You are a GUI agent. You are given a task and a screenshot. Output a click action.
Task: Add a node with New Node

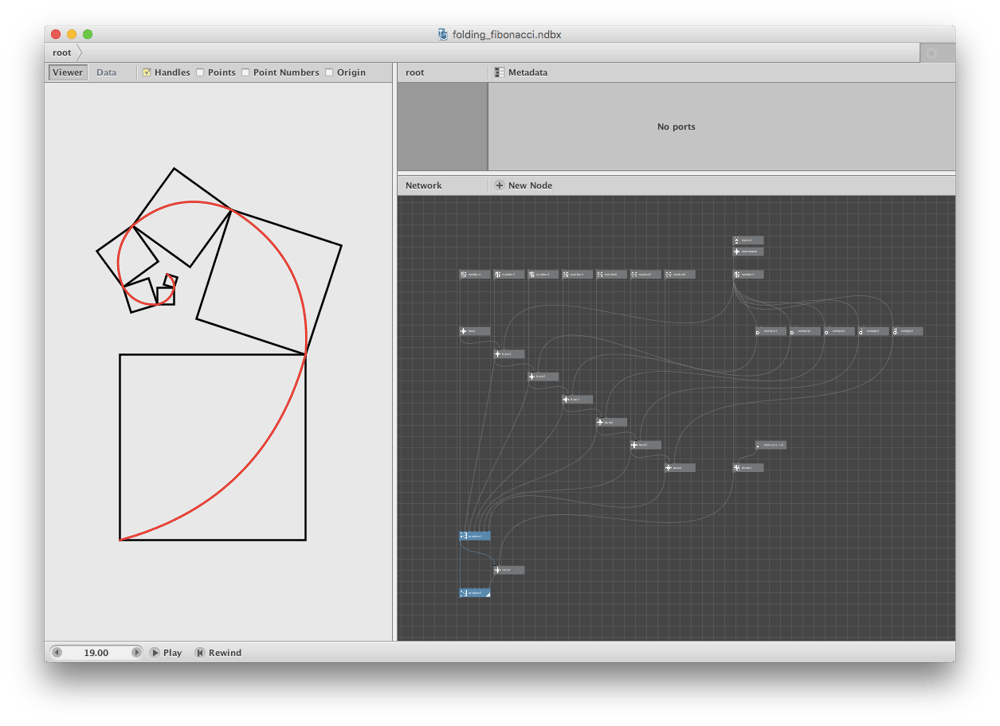click(x=524, y=186)
